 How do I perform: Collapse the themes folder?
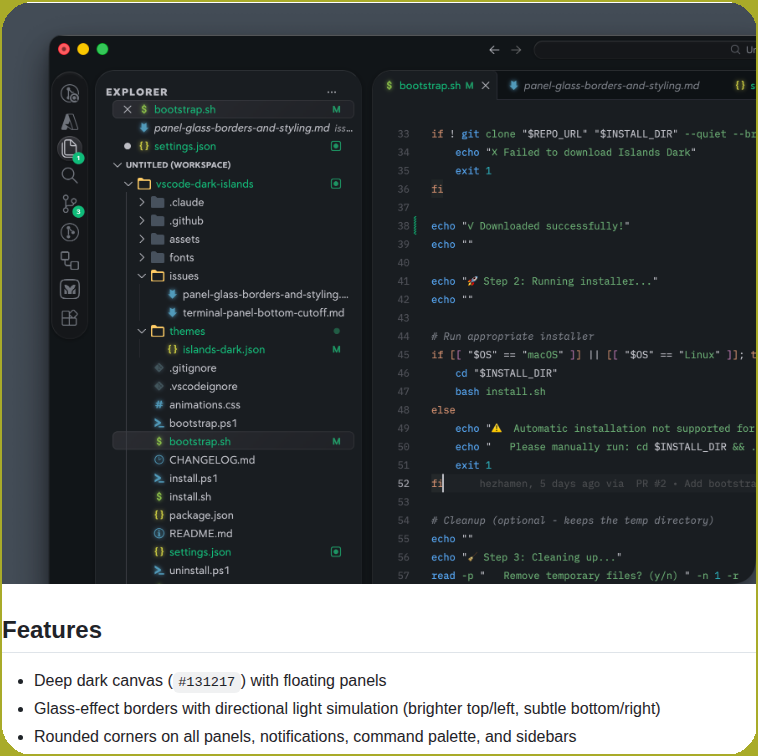(142, 331)
